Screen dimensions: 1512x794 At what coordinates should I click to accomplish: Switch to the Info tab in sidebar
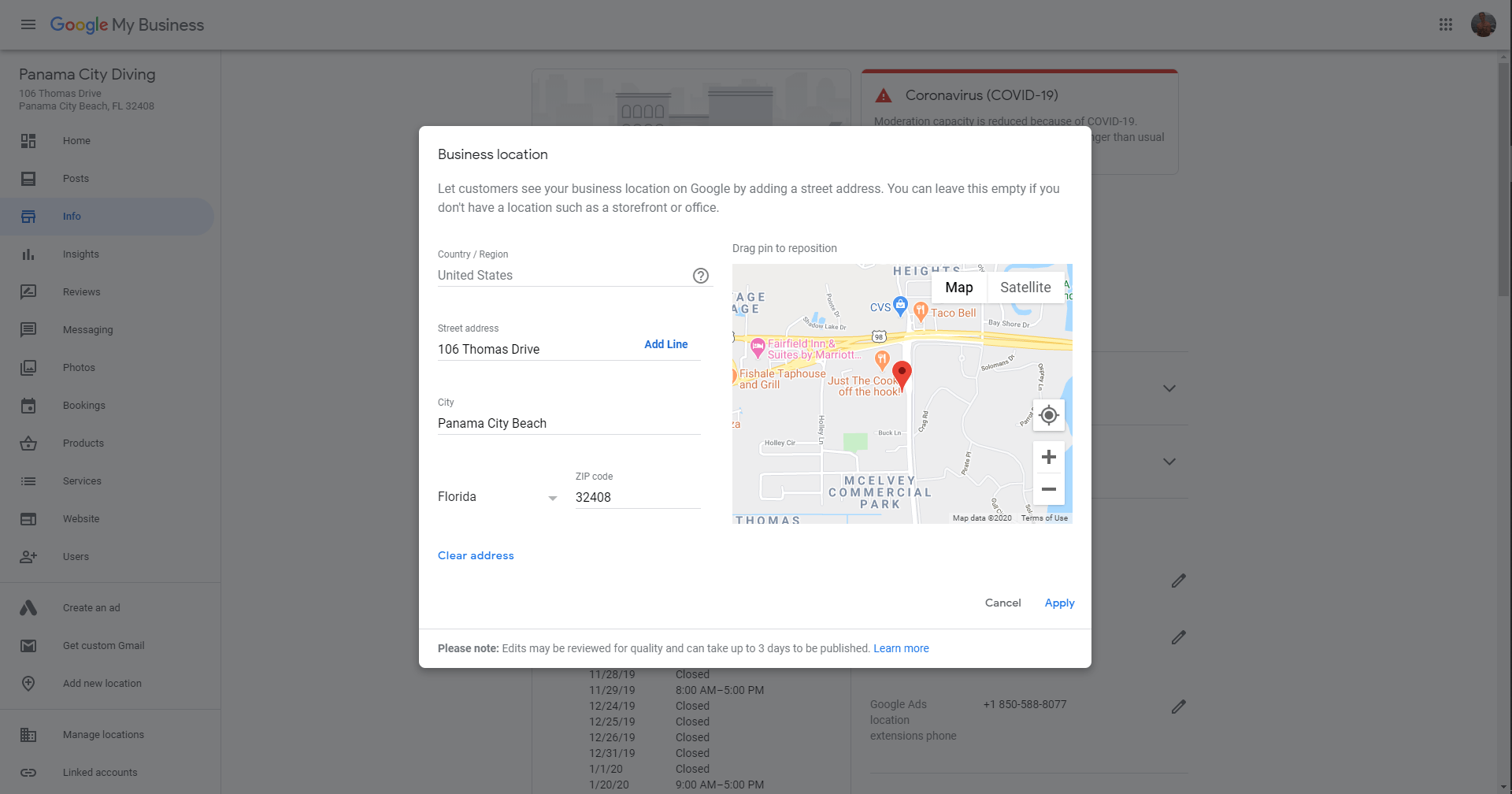tap(72, 216)
